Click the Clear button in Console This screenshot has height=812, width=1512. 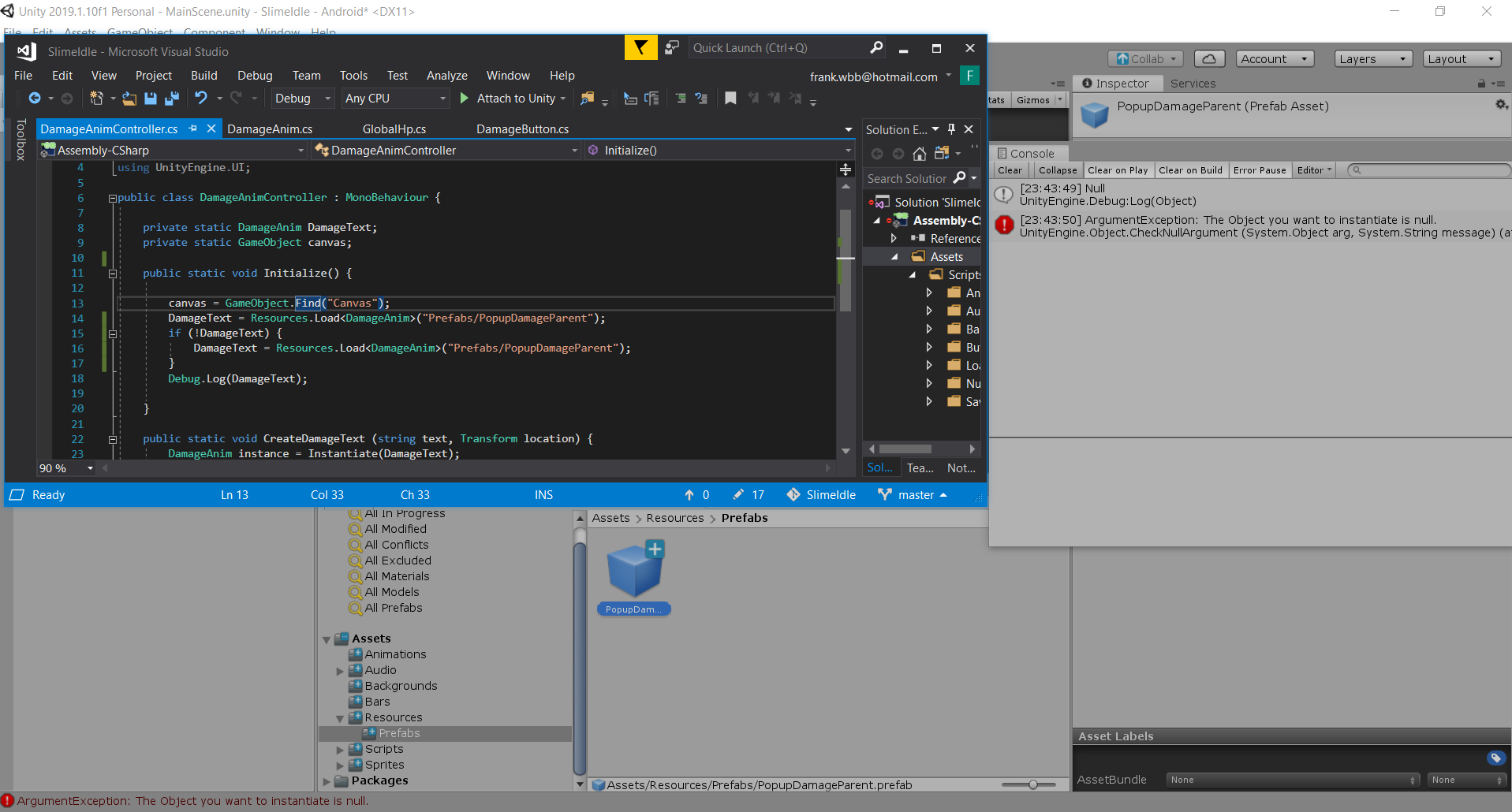(1009, 170)
